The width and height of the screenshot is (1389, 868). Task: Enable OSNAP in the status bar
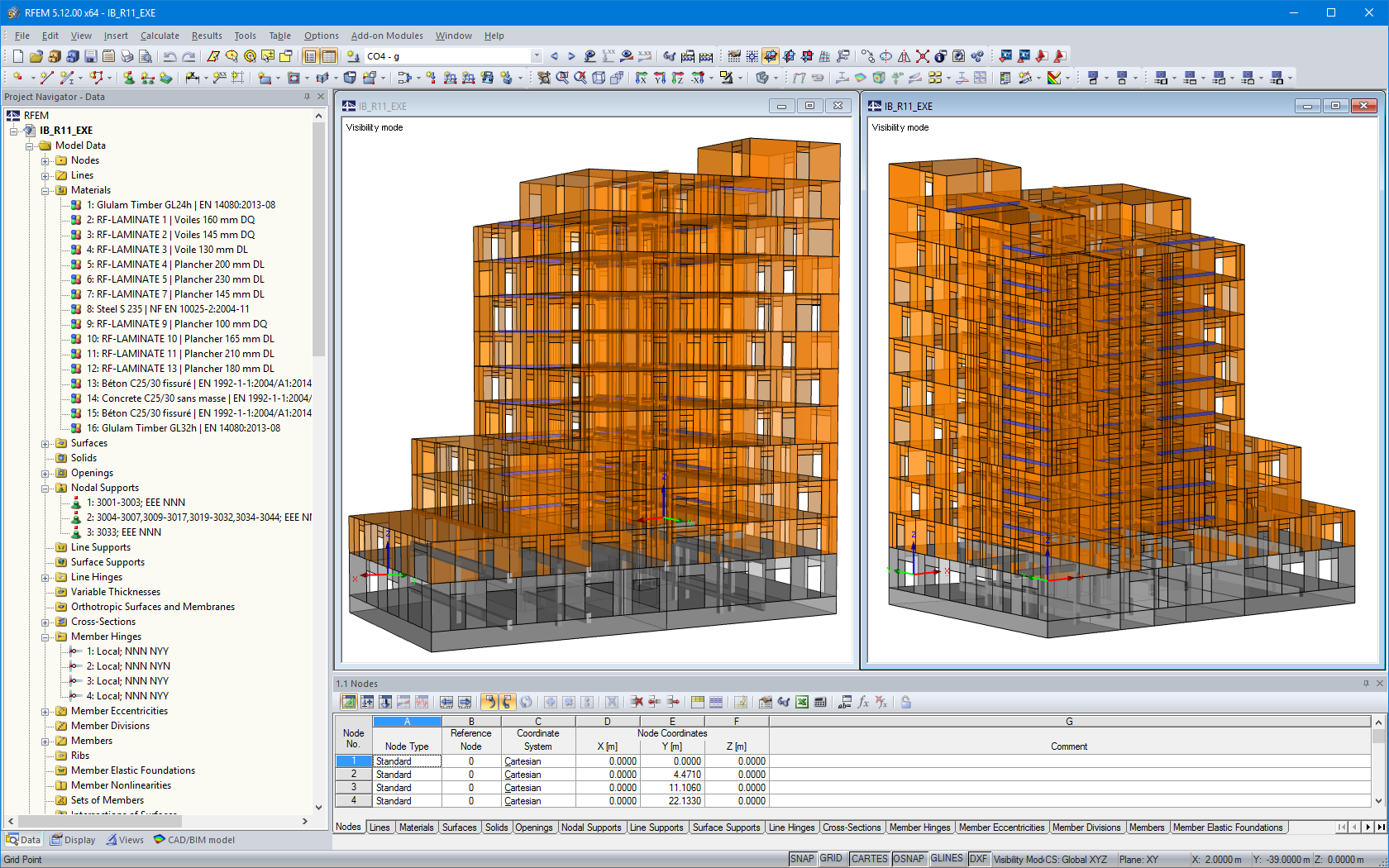909,858
